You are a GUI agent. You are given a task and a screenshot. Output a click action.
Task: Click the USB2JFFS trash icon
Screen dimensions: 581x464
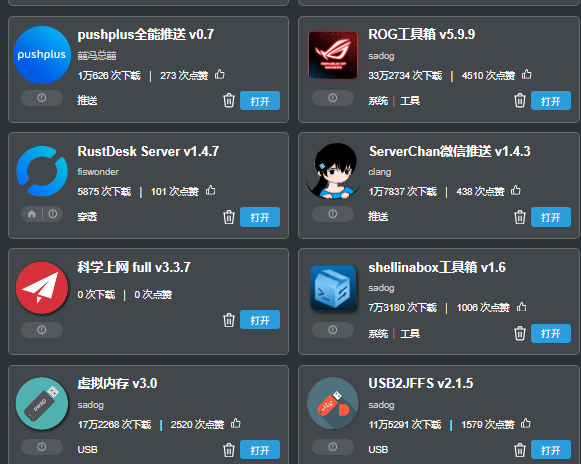tap(519, 450)
